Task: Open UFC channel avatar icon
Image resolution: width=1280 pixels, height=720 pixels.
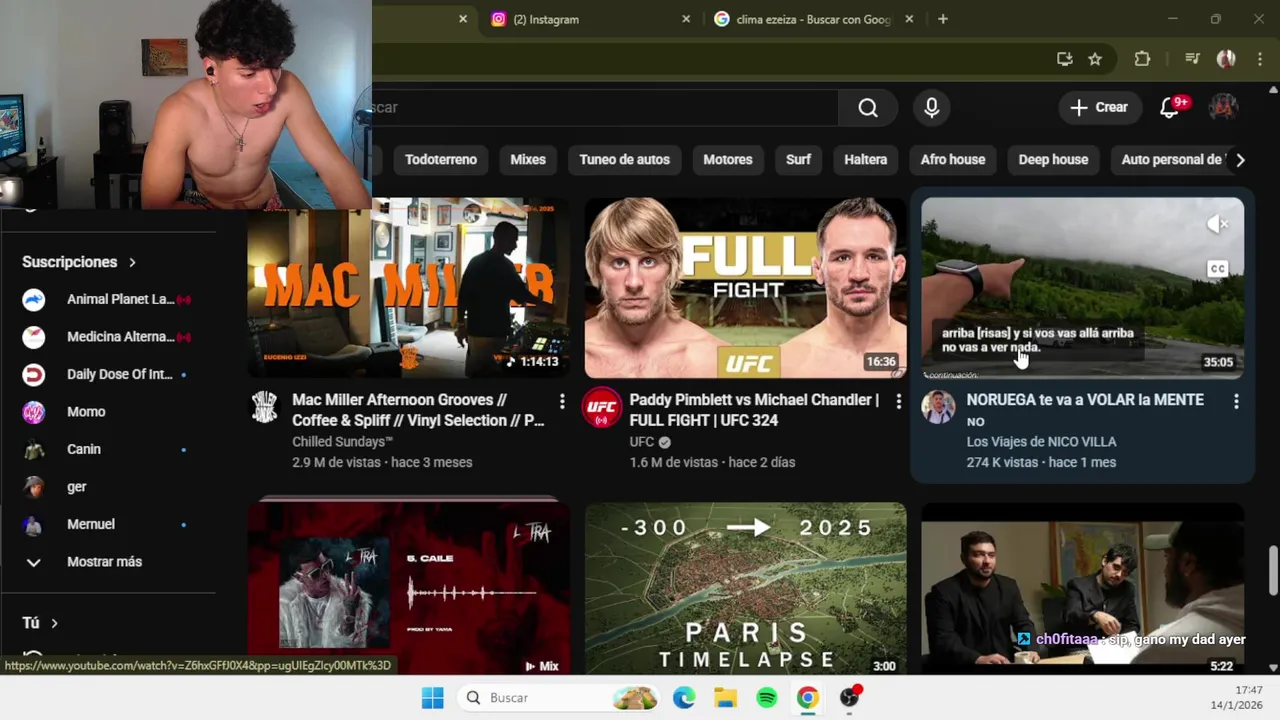Action: click(x=602, y=407)
